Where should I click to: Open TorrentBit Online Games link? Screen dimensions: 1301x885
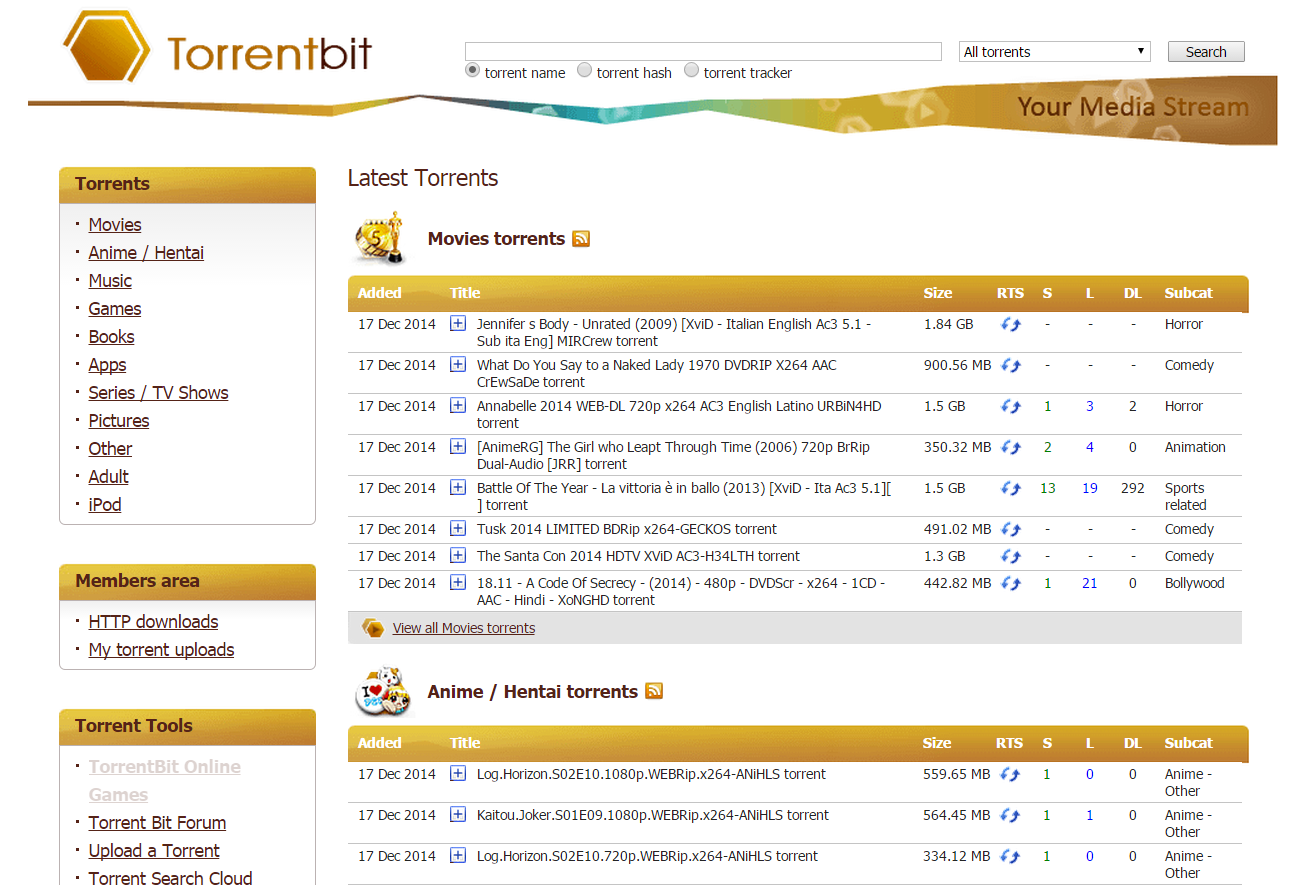165,781
